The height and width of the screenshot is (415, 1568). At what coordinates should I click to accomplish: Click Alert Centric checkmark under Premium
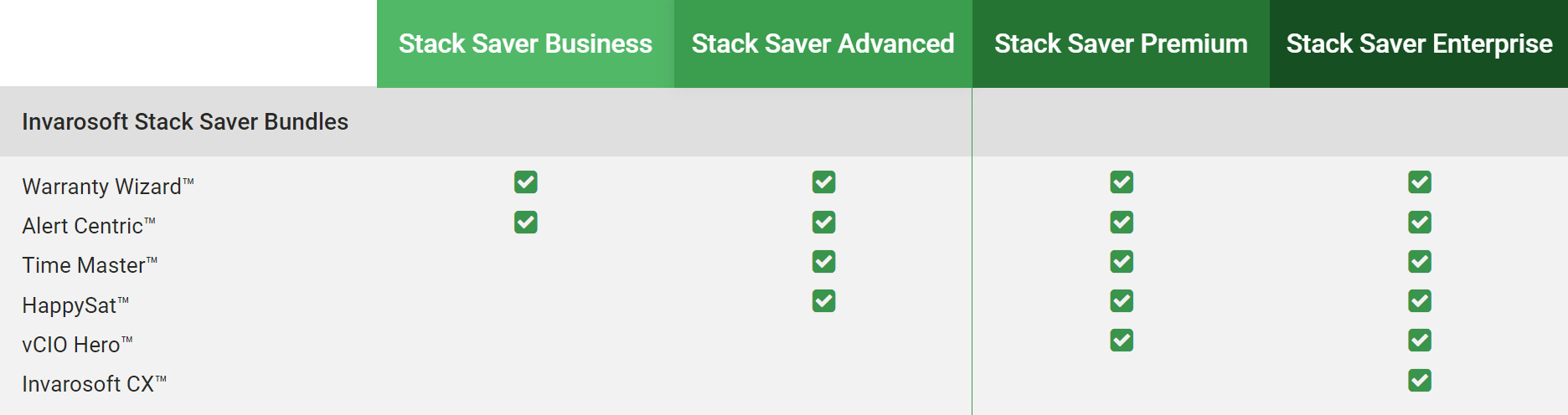pyautogui.click(x=1122, y=223)
